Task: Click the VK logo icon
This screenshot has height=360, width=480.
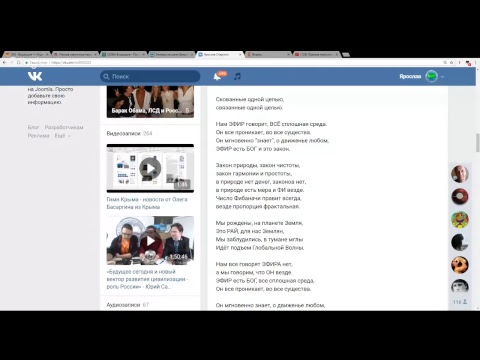Action: pyautogui.click(x=35, y=76)
